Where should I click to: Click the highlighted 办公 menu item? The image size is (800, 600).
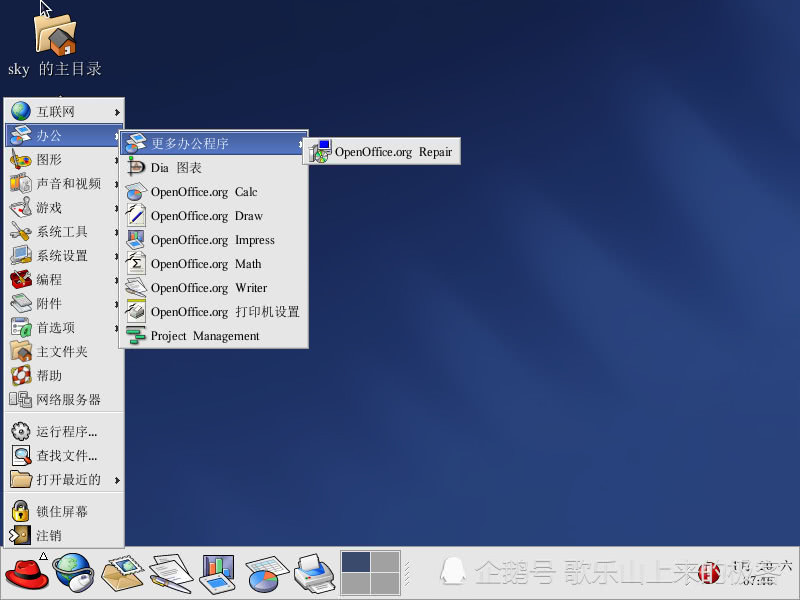tap(64, 135)
